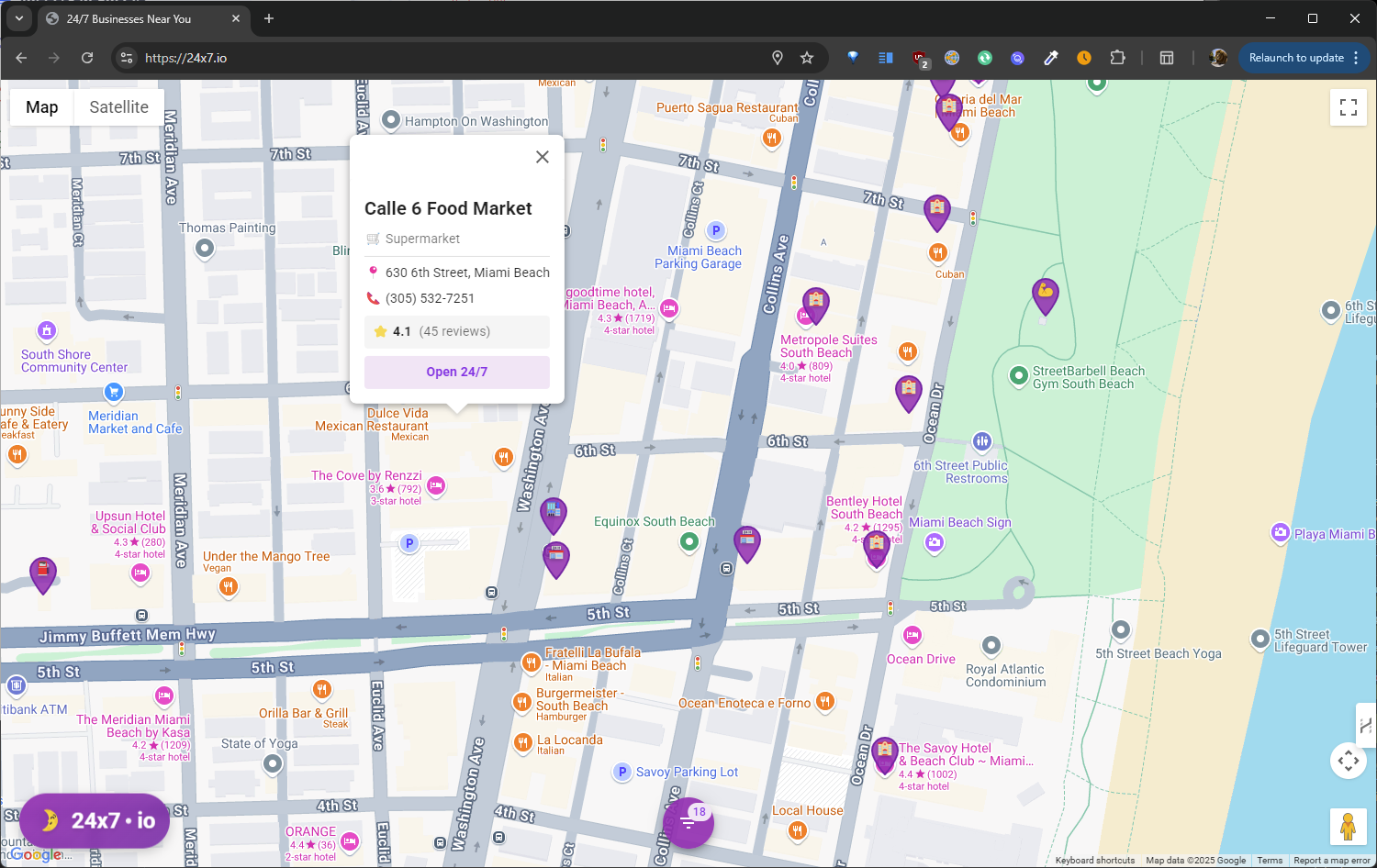
Task: Click the Meridian Miami Beach by Kasa hotel icon
Action: pos(164,696)
